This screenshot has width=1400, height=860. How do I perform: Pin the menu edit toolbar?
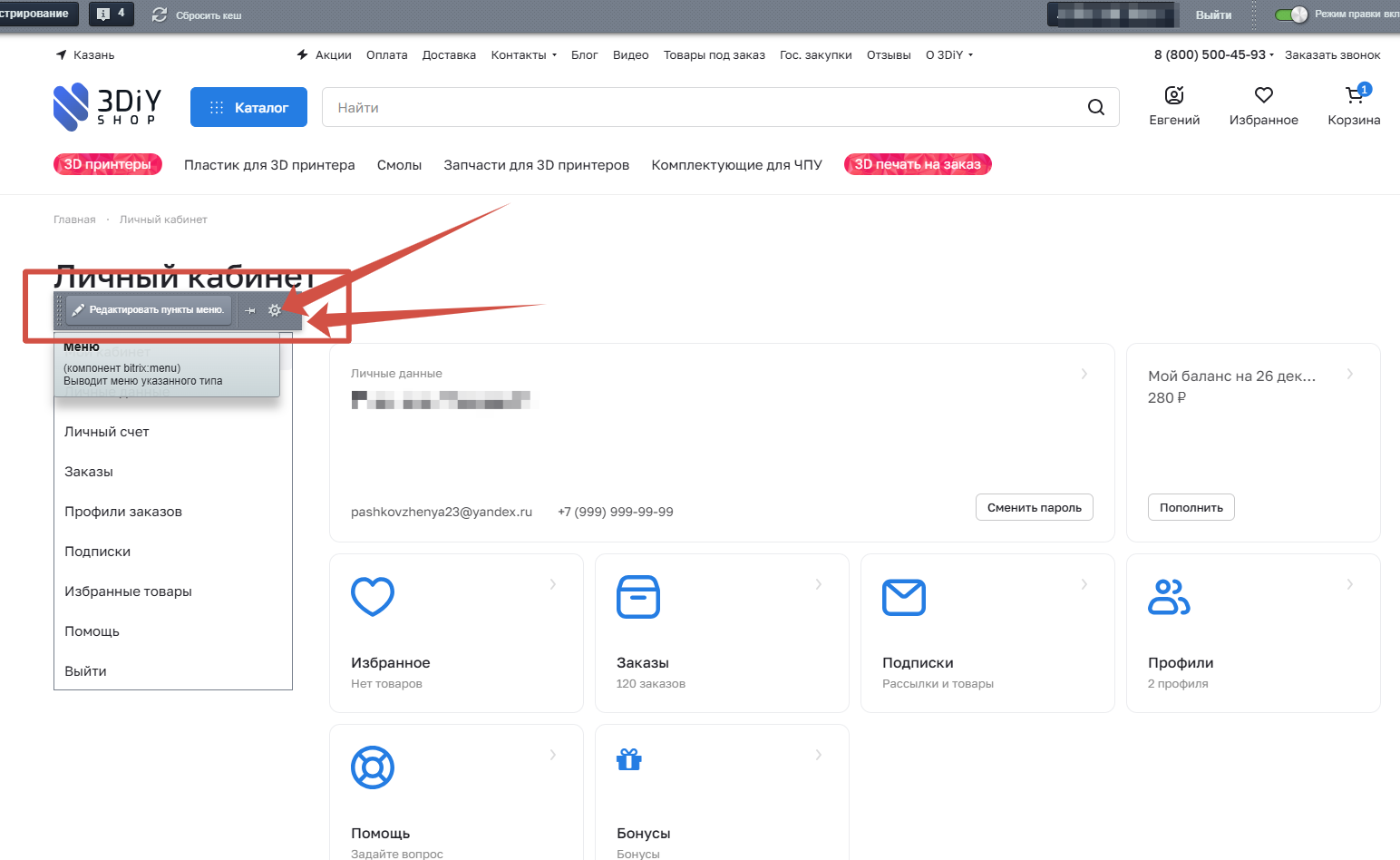click(250, 310)
